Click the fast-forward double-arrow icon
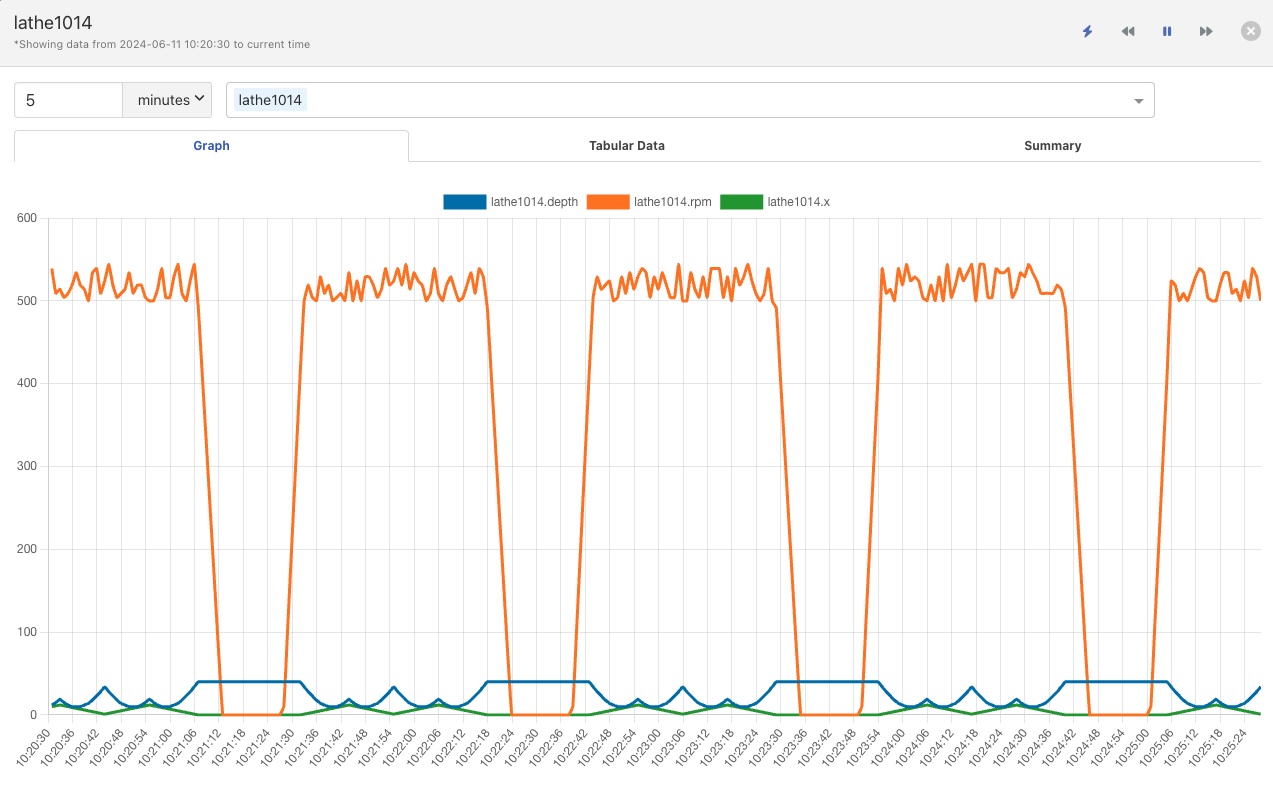Image resolution: width=1273 pixels, height=787 pixels. (1206, 31)
